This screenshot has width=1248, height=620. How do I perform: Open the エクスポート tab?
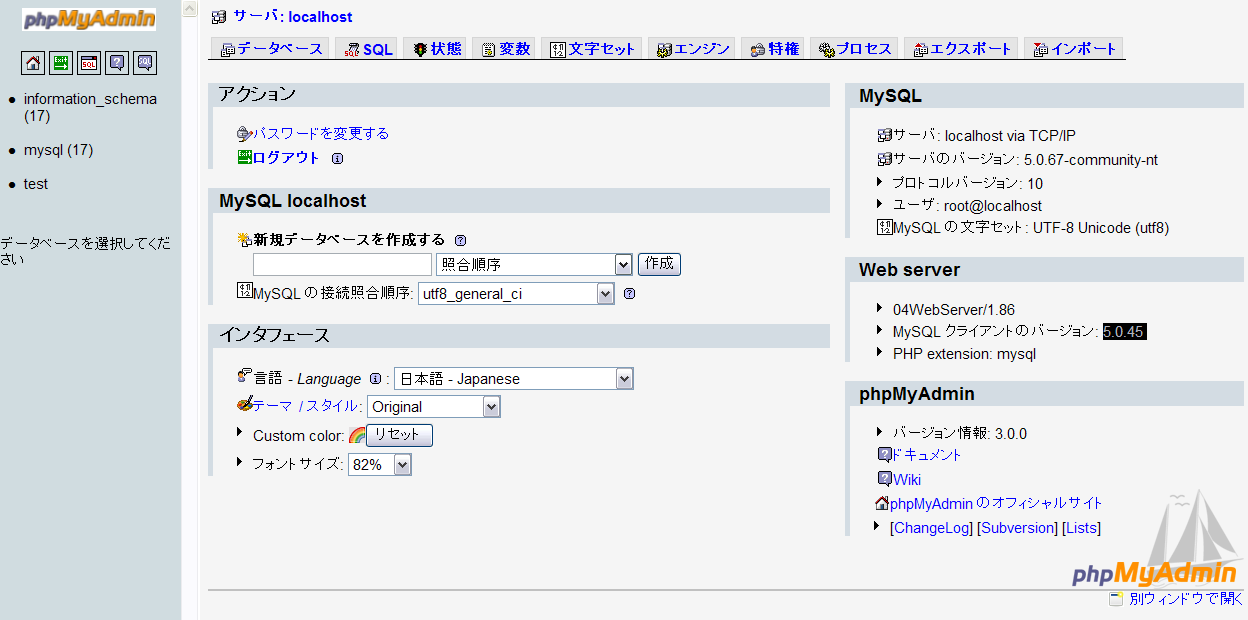pyautogui.click(x=960, y=49)
